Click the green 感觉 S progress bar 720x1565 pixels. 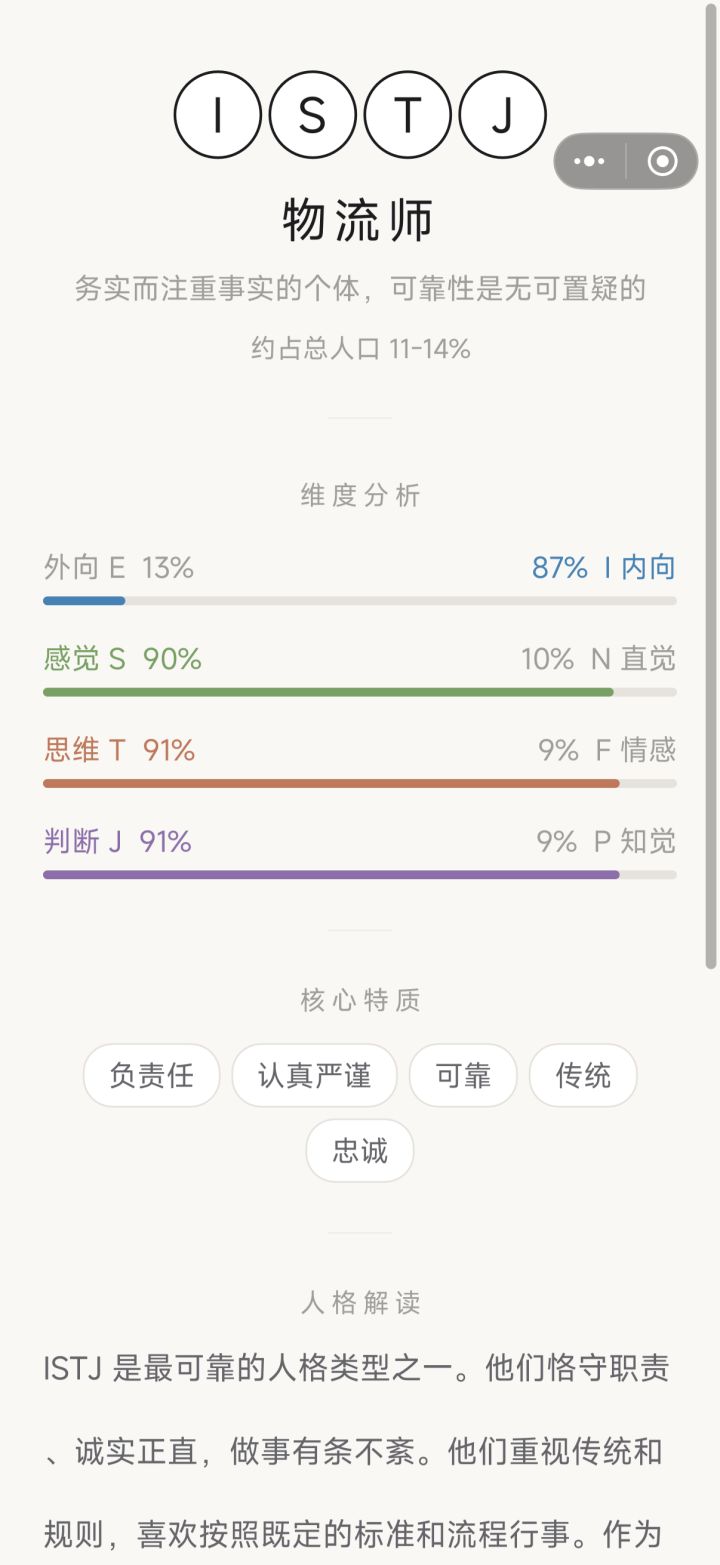pos(360,692)
